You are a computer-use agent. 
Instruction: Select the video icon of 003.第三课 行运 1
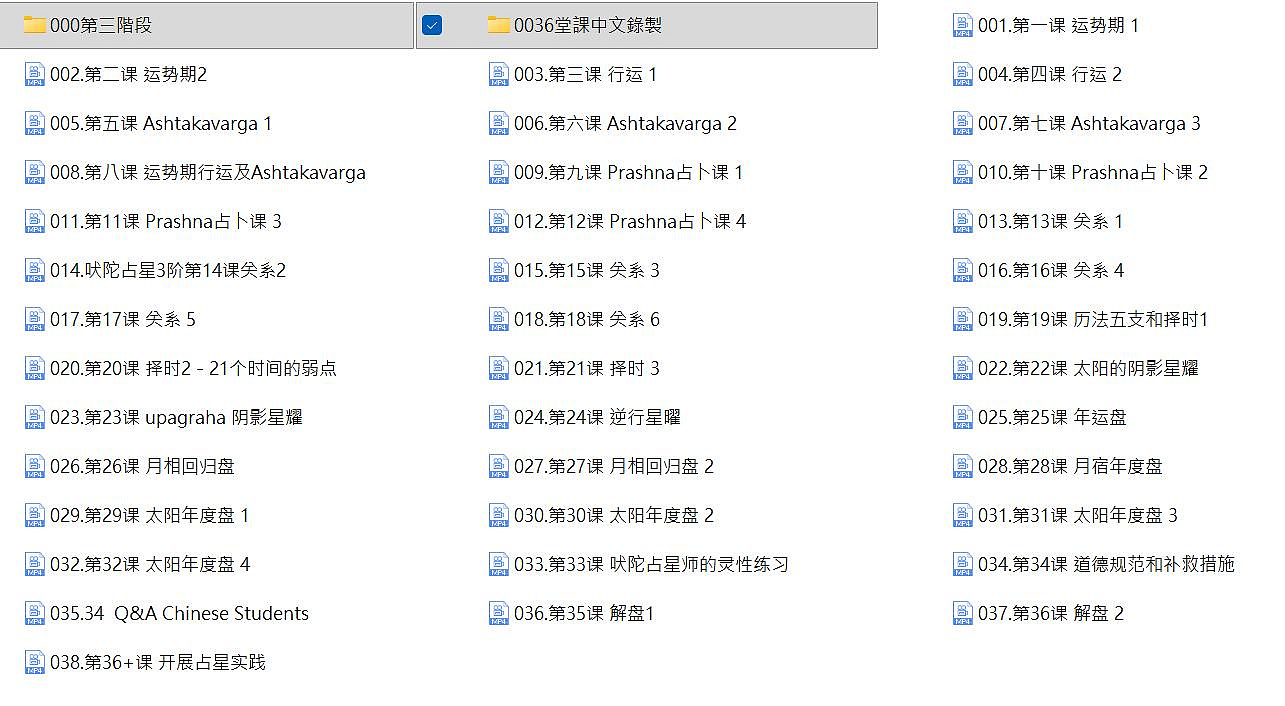tap(499, 74)
